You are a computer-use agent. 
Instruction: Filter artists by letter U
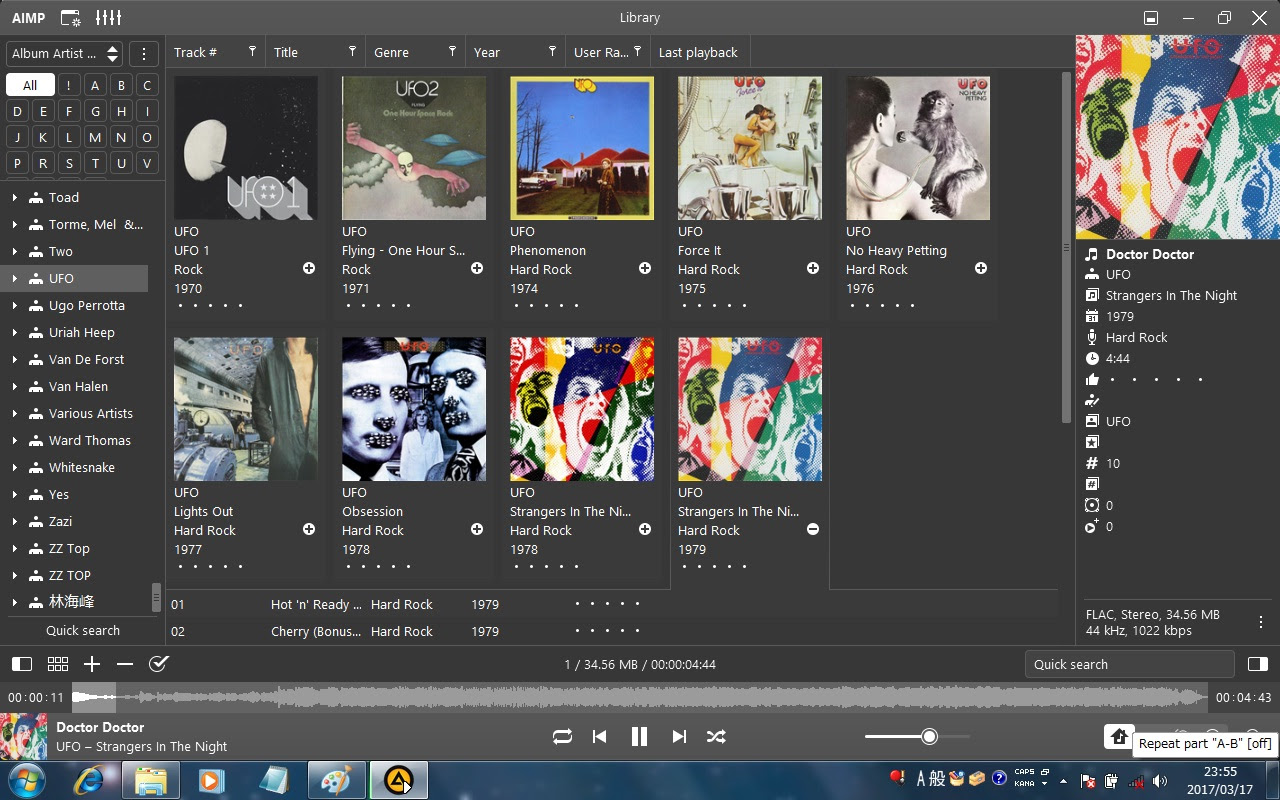coord(121,163)
